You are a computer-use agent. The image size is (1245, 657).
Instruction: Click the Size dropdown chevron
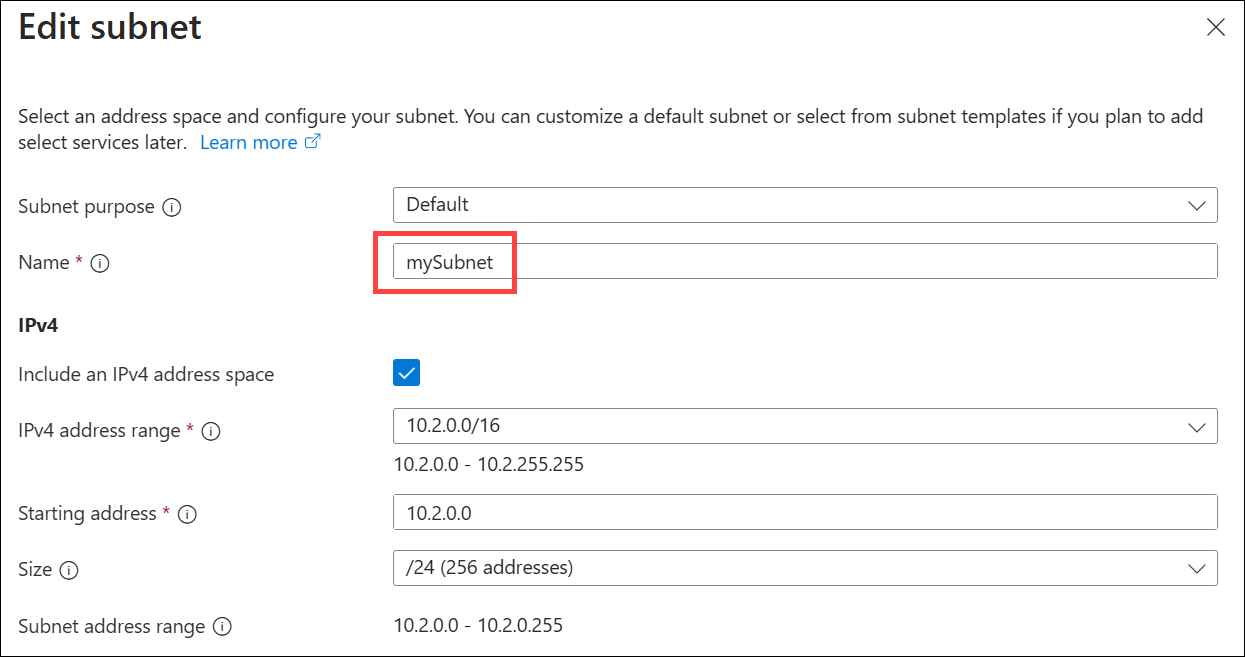(x=1198, y=567)
